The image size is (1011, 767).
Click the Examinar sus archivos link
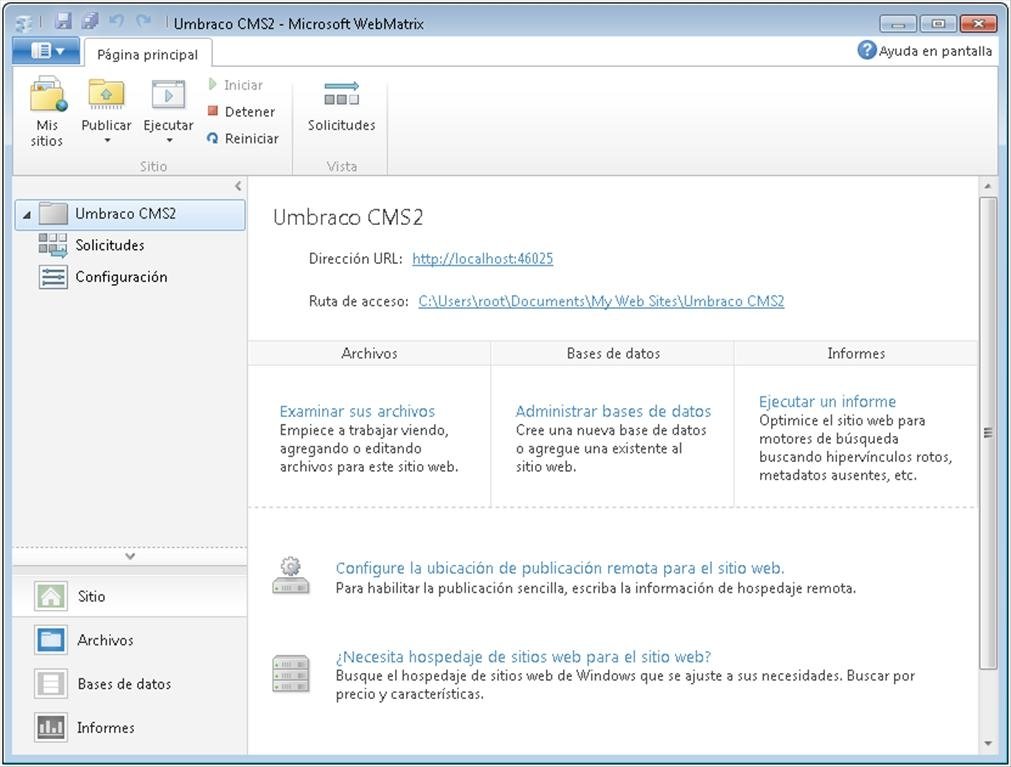(x=357, y=411)
